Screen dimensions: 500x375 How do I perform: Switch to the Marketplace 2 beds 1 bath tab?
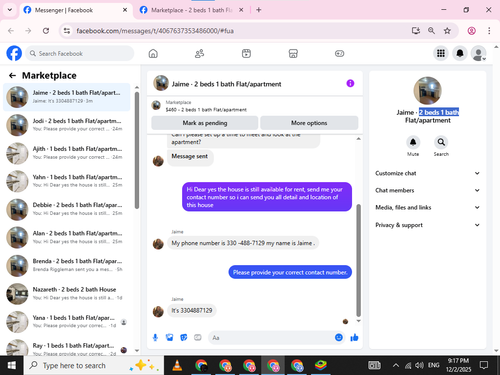click(x=191, y=10)
